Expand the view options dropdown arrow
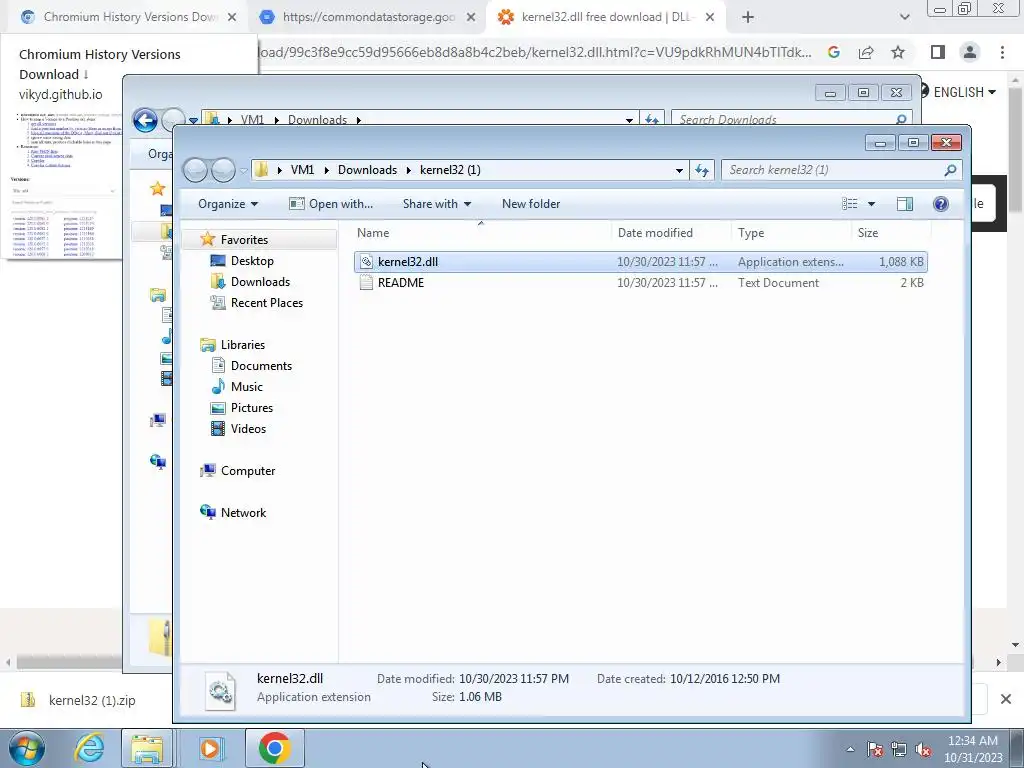 [871, 204]
